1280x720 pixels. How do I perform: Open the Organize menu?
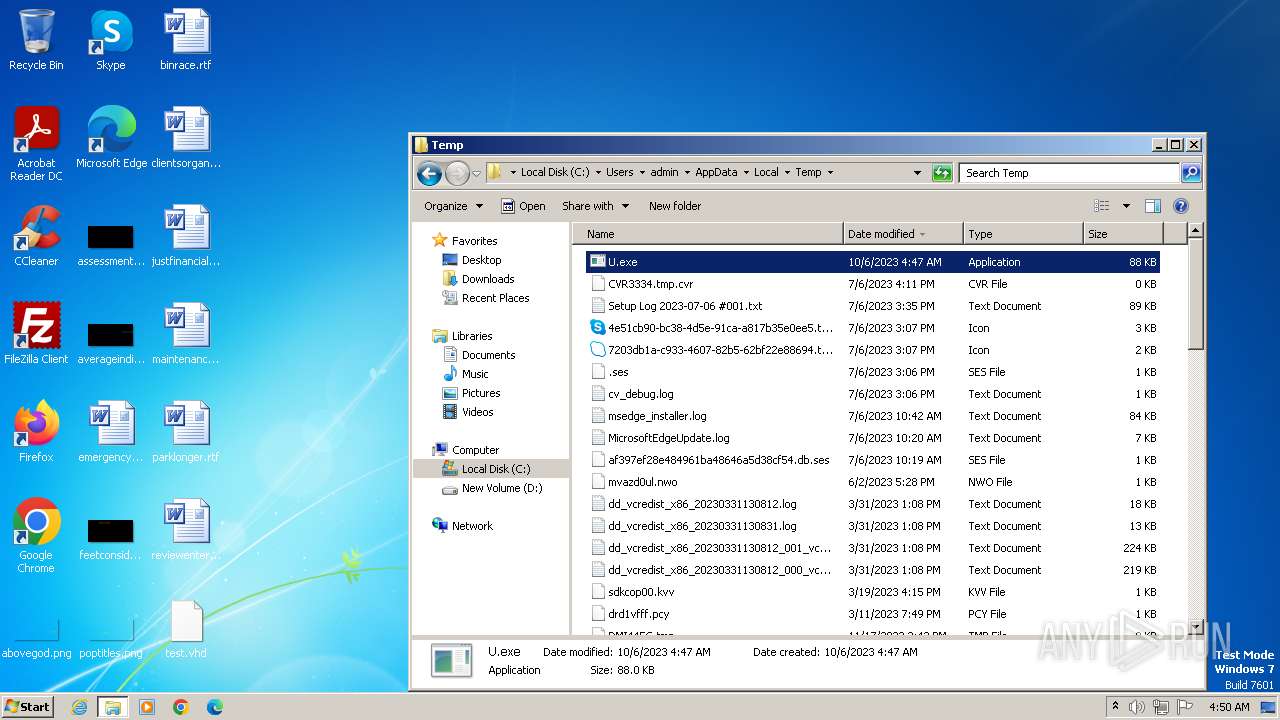click(x=453, y=206)
